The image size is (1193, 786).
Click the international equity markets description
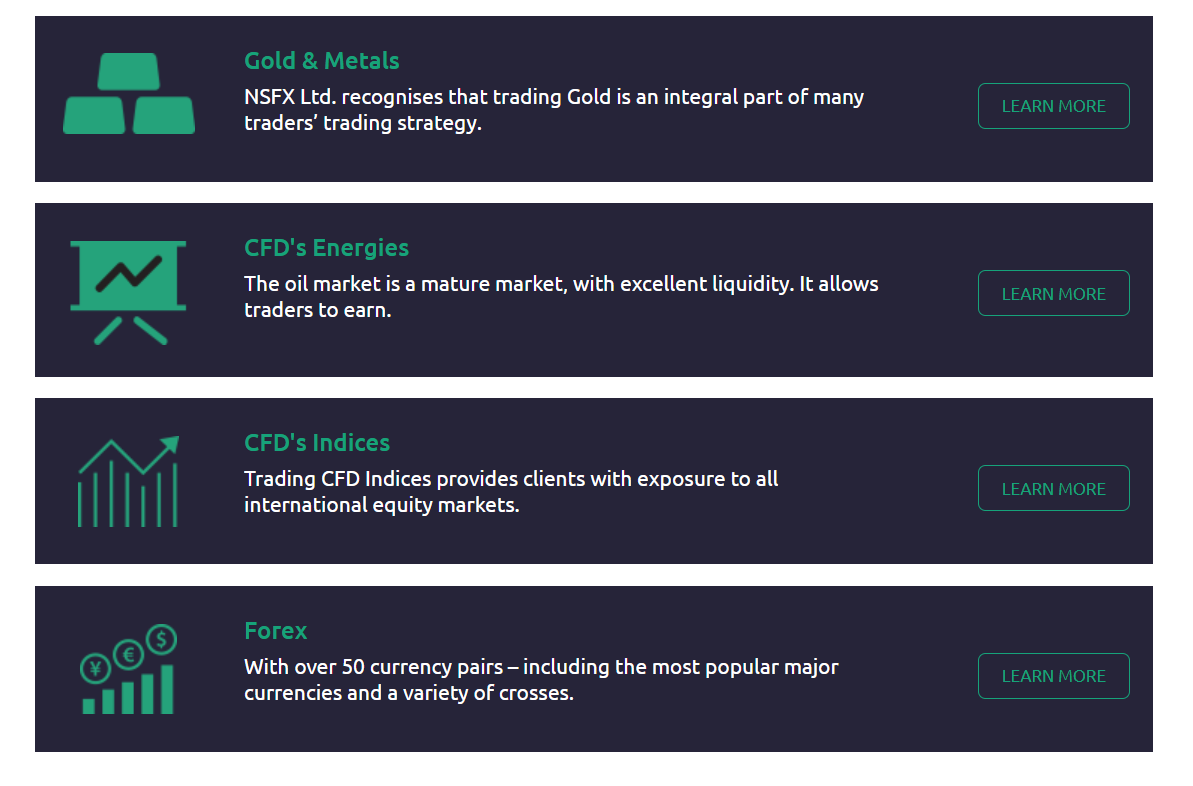click(x=511, y=492)
